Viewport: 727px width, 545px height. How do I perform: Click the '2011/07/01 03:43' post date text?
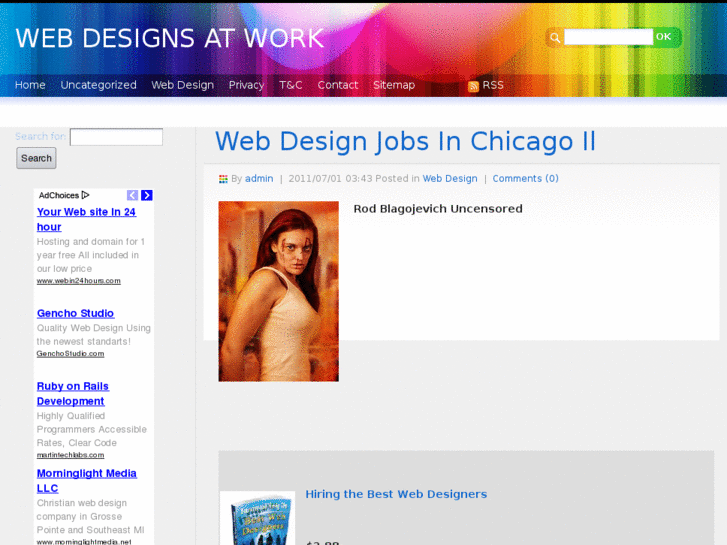click(330, 179)
